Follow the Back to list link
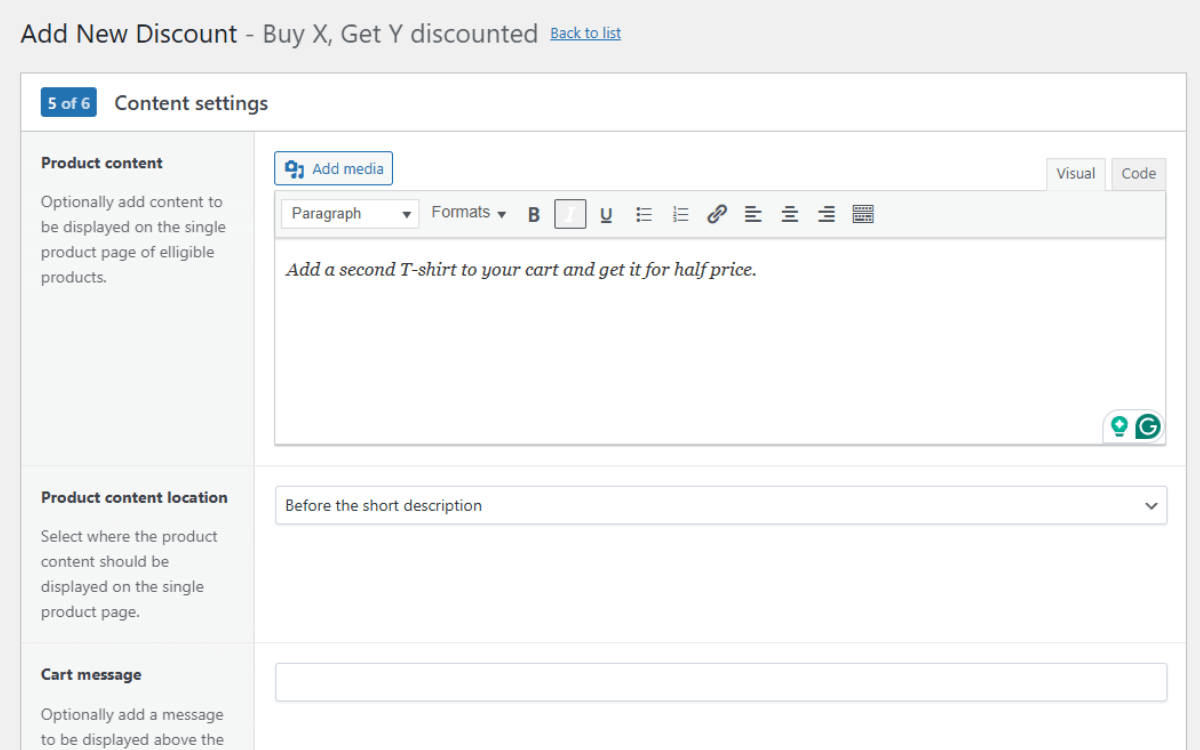This screenshot has height=750, width=1200. click(585, 34)
